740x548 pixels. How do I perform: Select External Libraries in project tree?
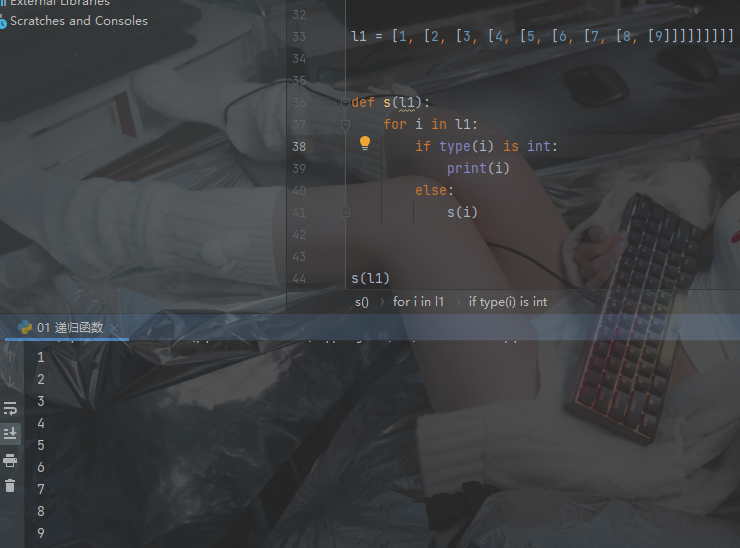point(60,2)
